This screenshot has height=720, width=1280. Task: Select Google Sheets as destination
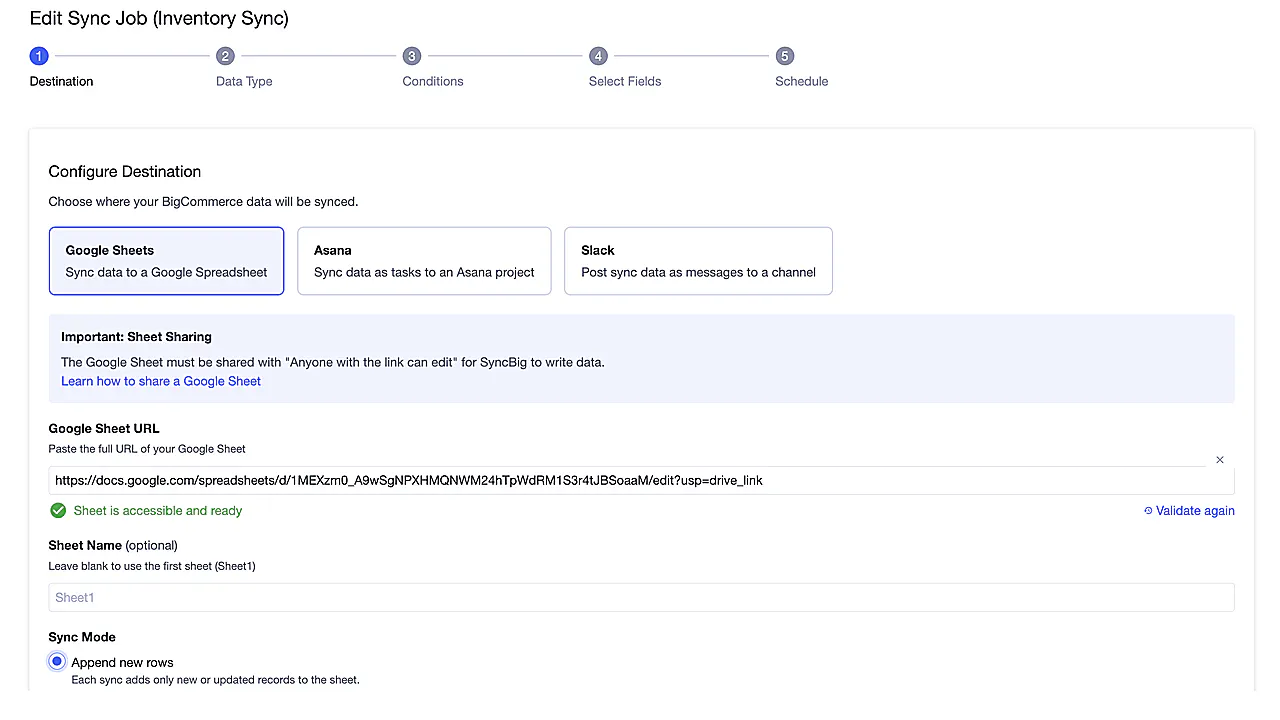[x=166, y=261]
